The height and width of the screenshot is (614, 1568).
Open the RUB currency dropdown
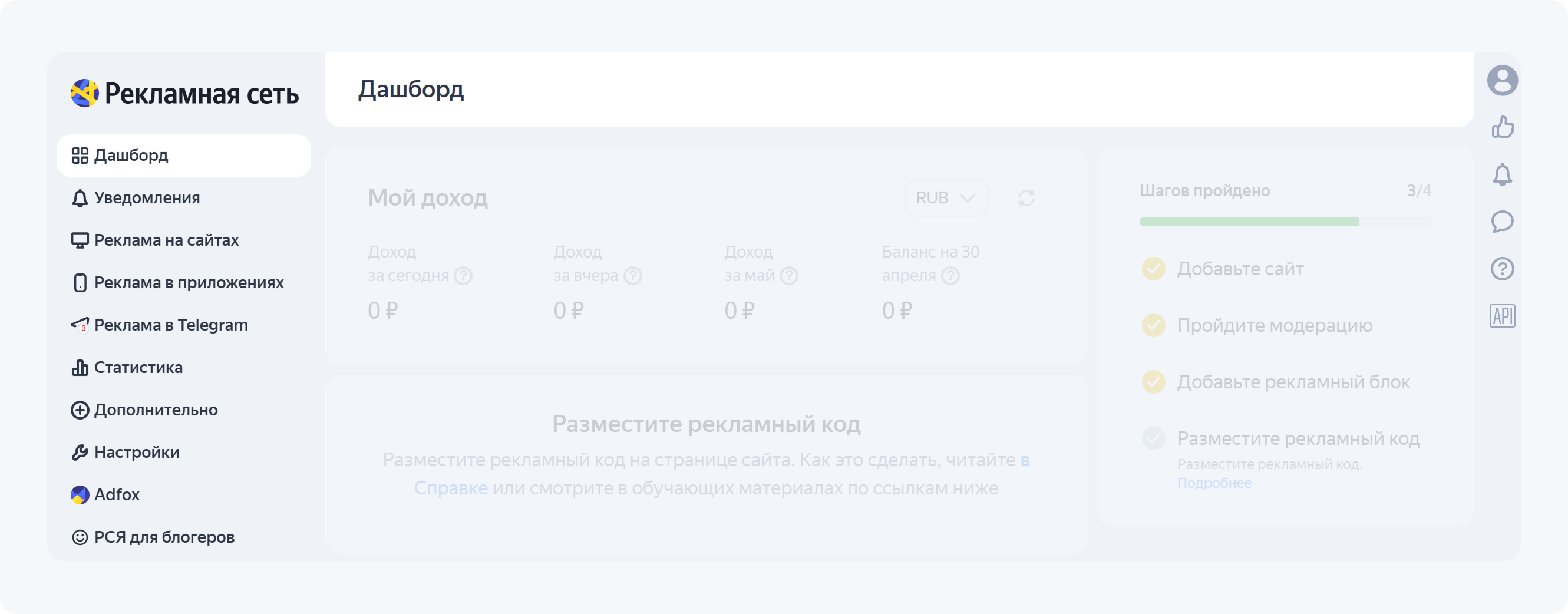945,198
